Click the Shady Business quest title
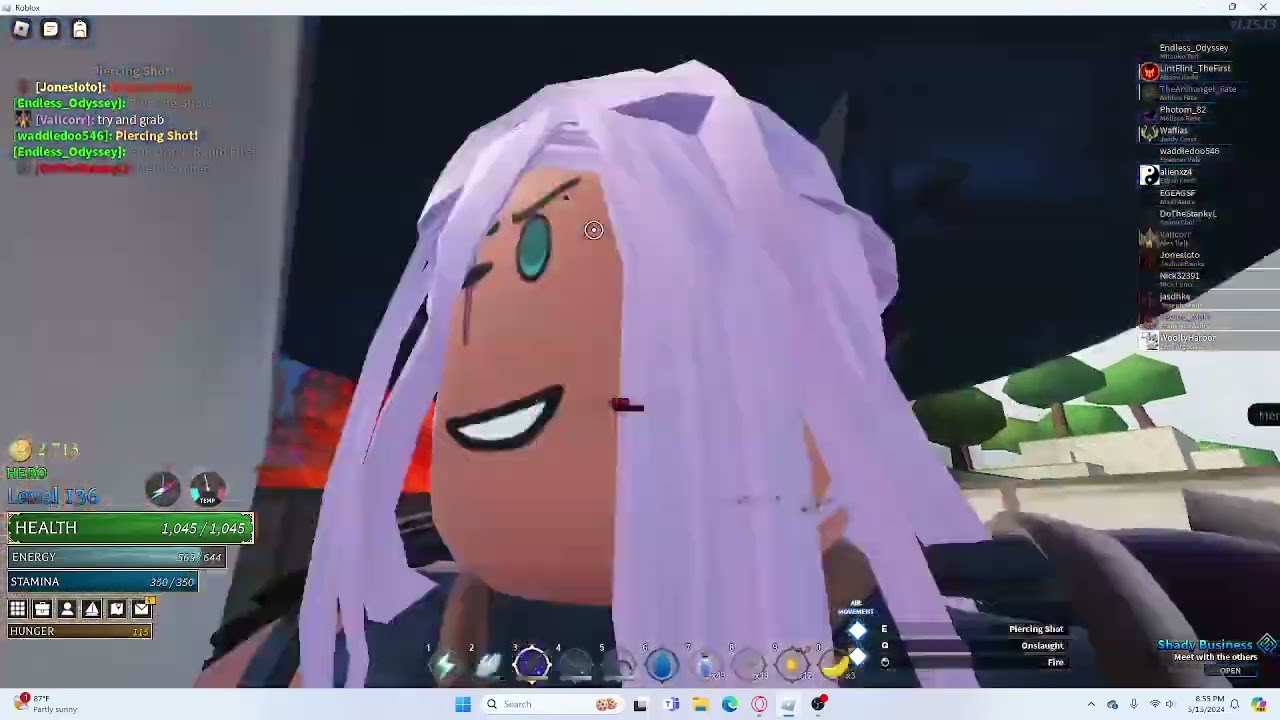This screenshot has height=720, width=1280. coord(1205,645)
